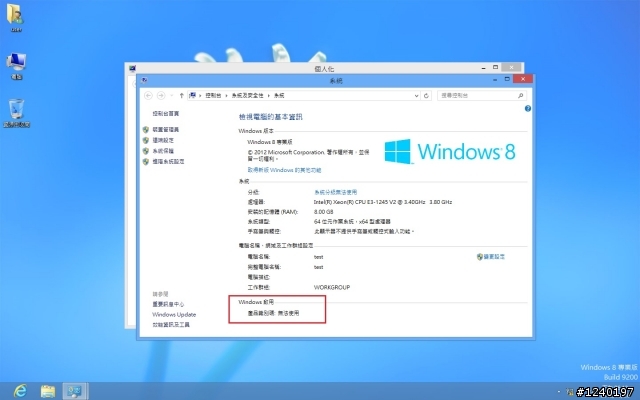This screenshot has height=400, width=640.
Task: Click shield icon beside 系統保護
Action: (x=146, y=151)
